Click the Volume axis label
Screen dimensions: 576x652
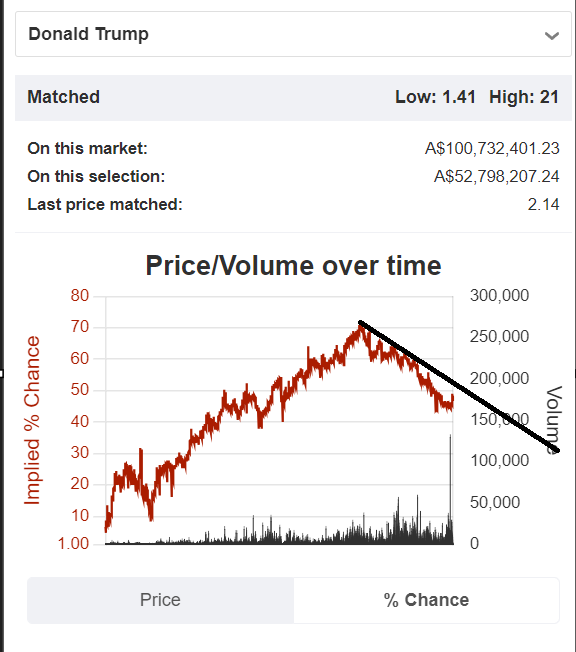[x=554, y=420]
